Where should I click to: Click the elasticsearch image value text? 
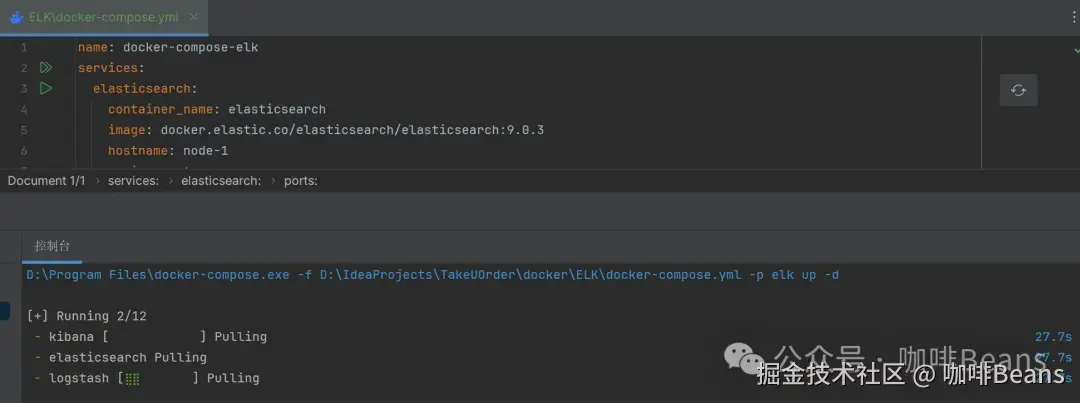point(352,130)
